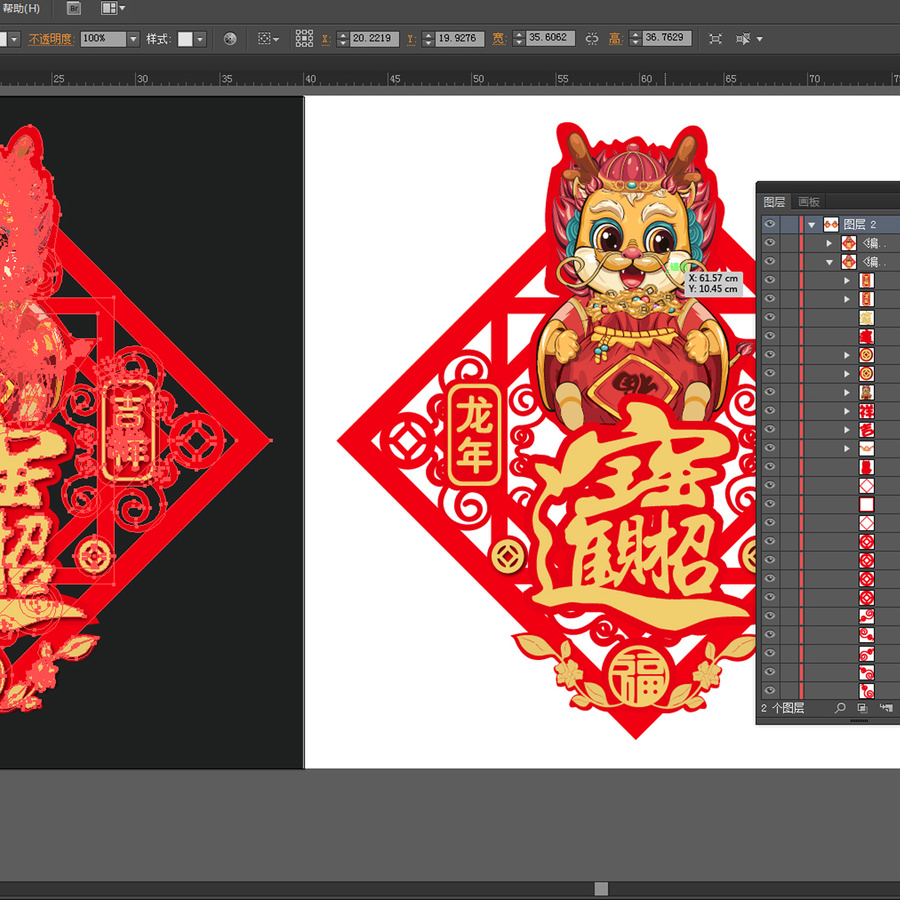
Task: Open the 样式 style dropdown arrow
Action: click(x=200, y=38)
